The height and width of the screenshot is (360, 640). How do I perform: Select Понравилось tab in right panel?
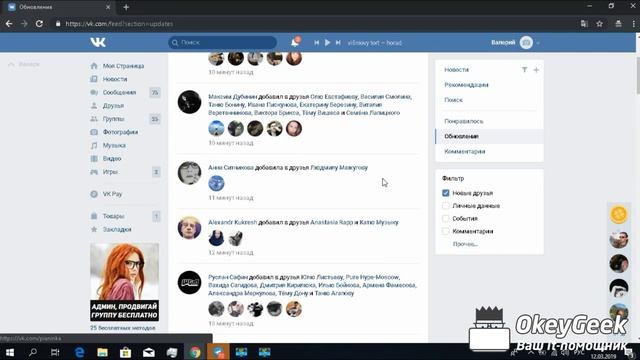click(464, 121)
